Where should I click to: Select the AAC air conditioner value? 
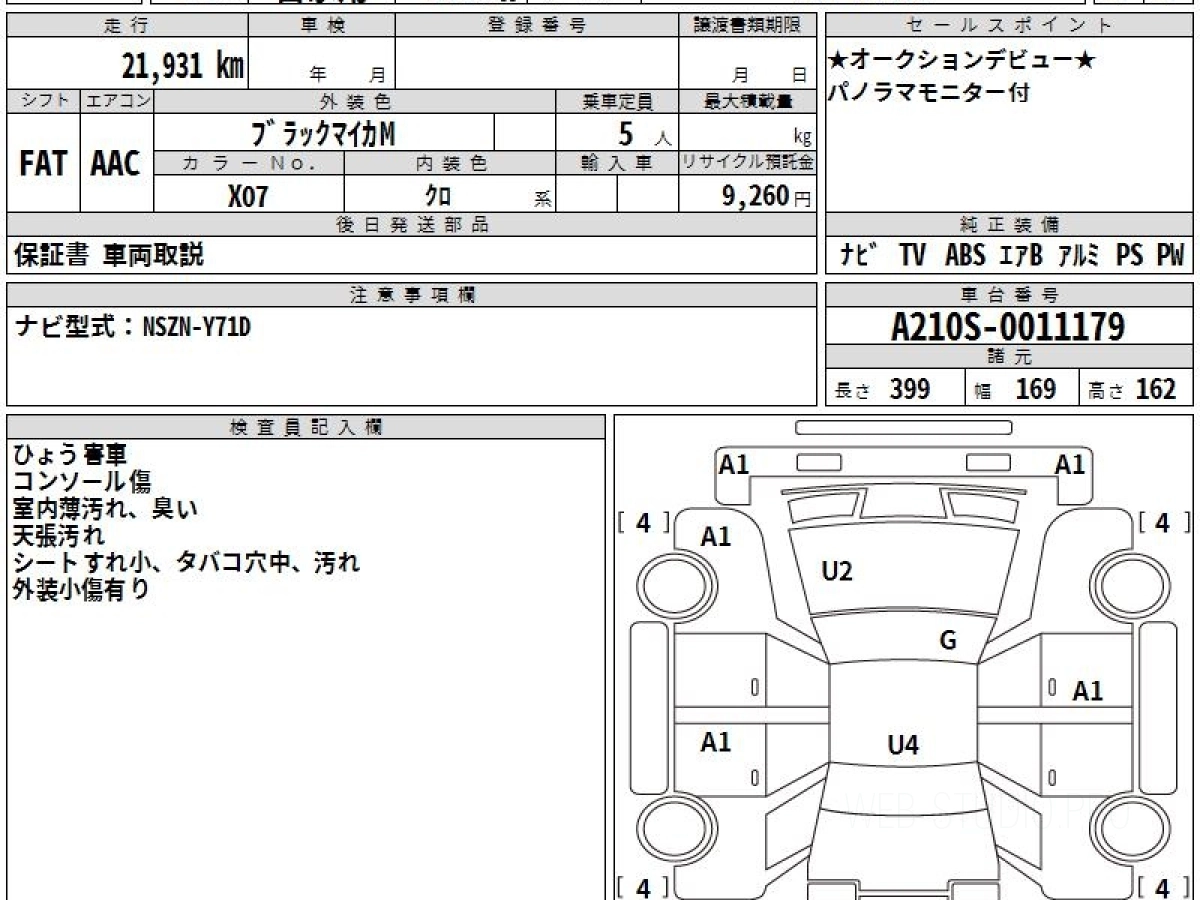[116, 163]
